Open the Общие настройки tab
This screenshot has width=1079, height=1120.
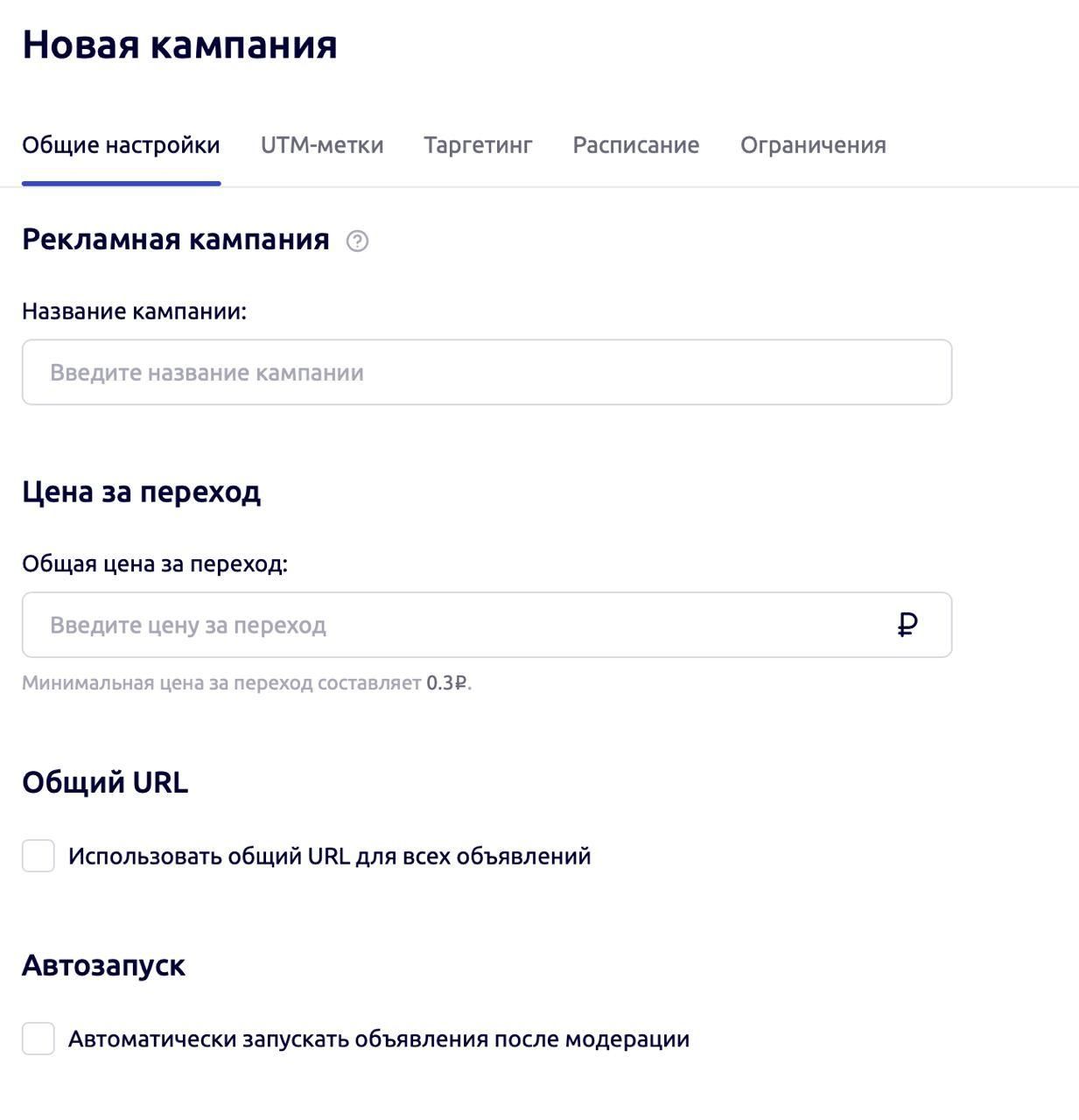click(x=121, y=145)
